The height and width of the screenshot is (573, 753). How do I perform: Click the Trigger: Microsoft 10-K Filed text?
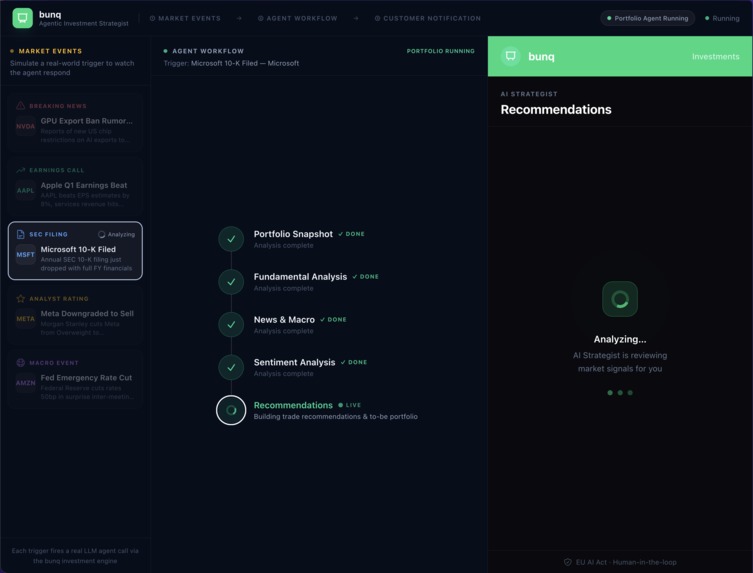[x=231, y=63]
